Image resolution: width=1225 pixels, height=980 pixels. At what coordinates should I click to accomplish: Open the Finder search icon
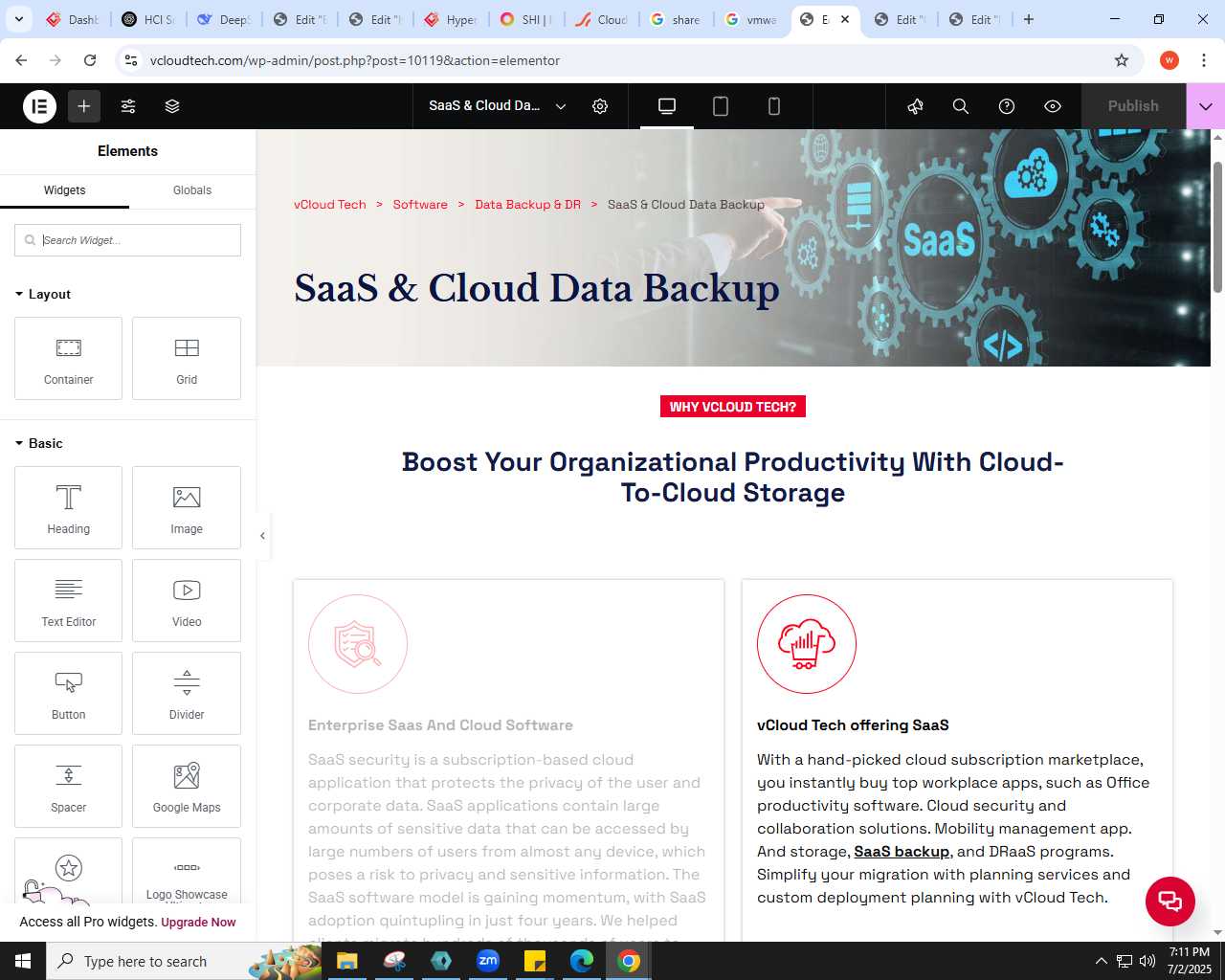click(x=961, y=106)
